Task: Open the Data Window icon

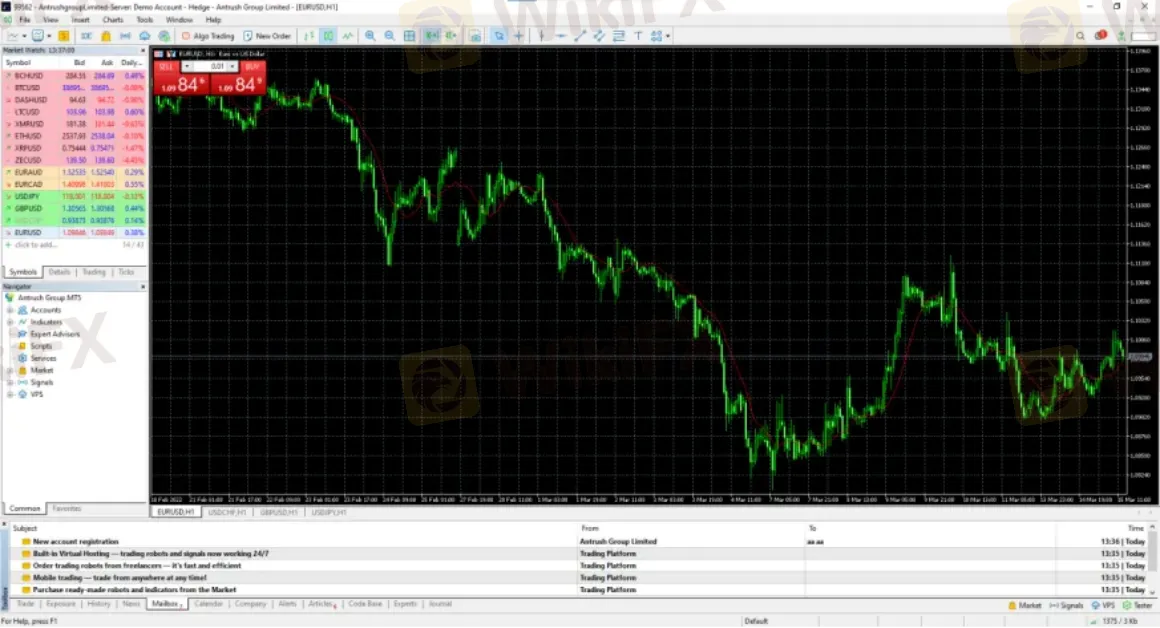Action: pyautogui.click(x=476, y=36)
